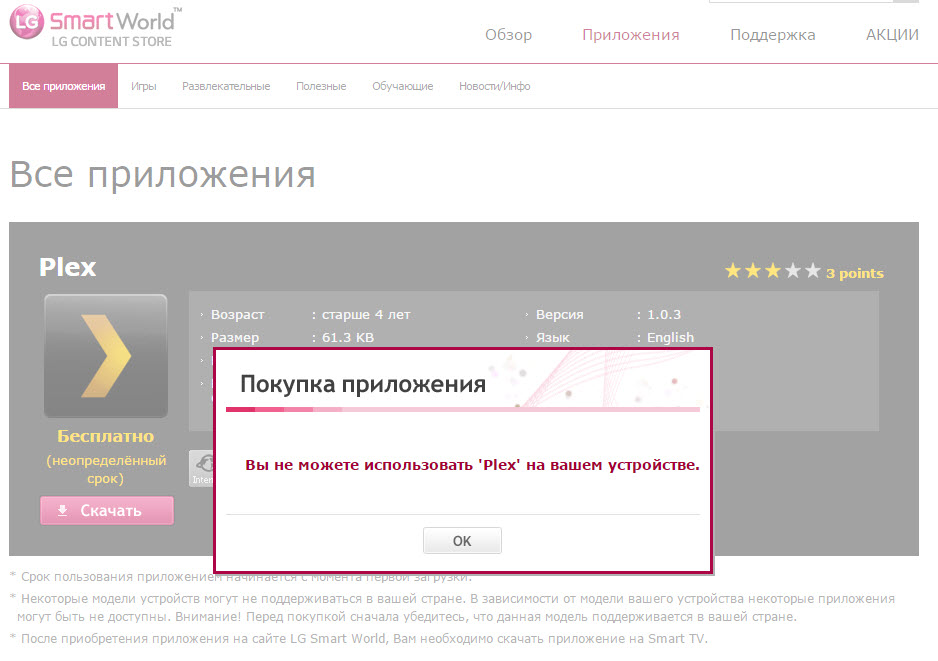
Task: Confirm the dialog with OK button
Action: click(x=462, y=541)
